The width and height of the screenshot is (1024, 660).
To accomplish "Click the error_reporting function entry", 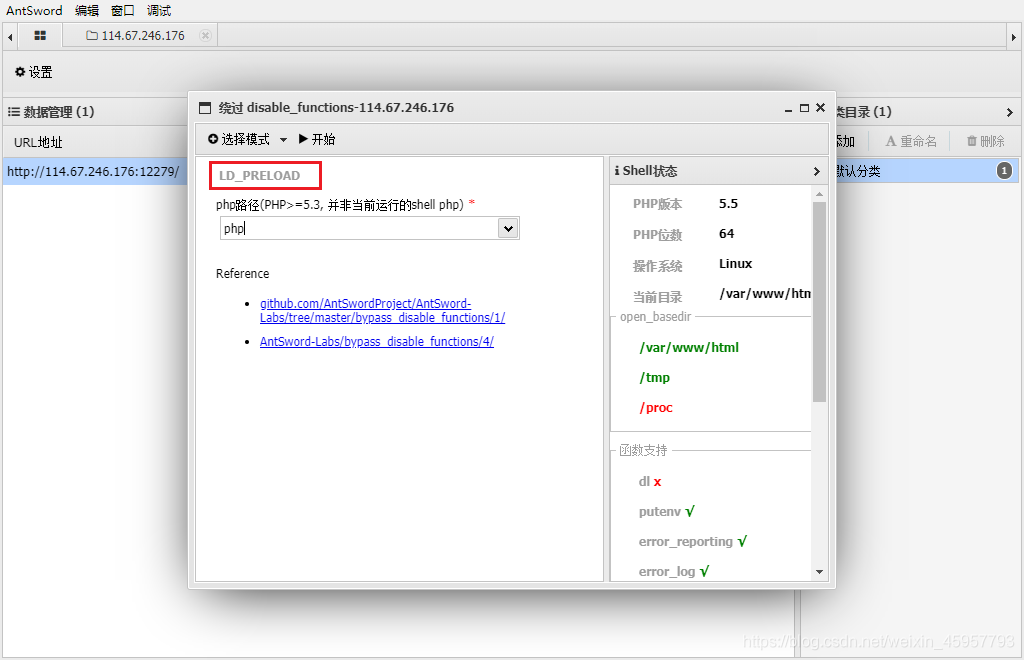I will click(x=692, y=542).
